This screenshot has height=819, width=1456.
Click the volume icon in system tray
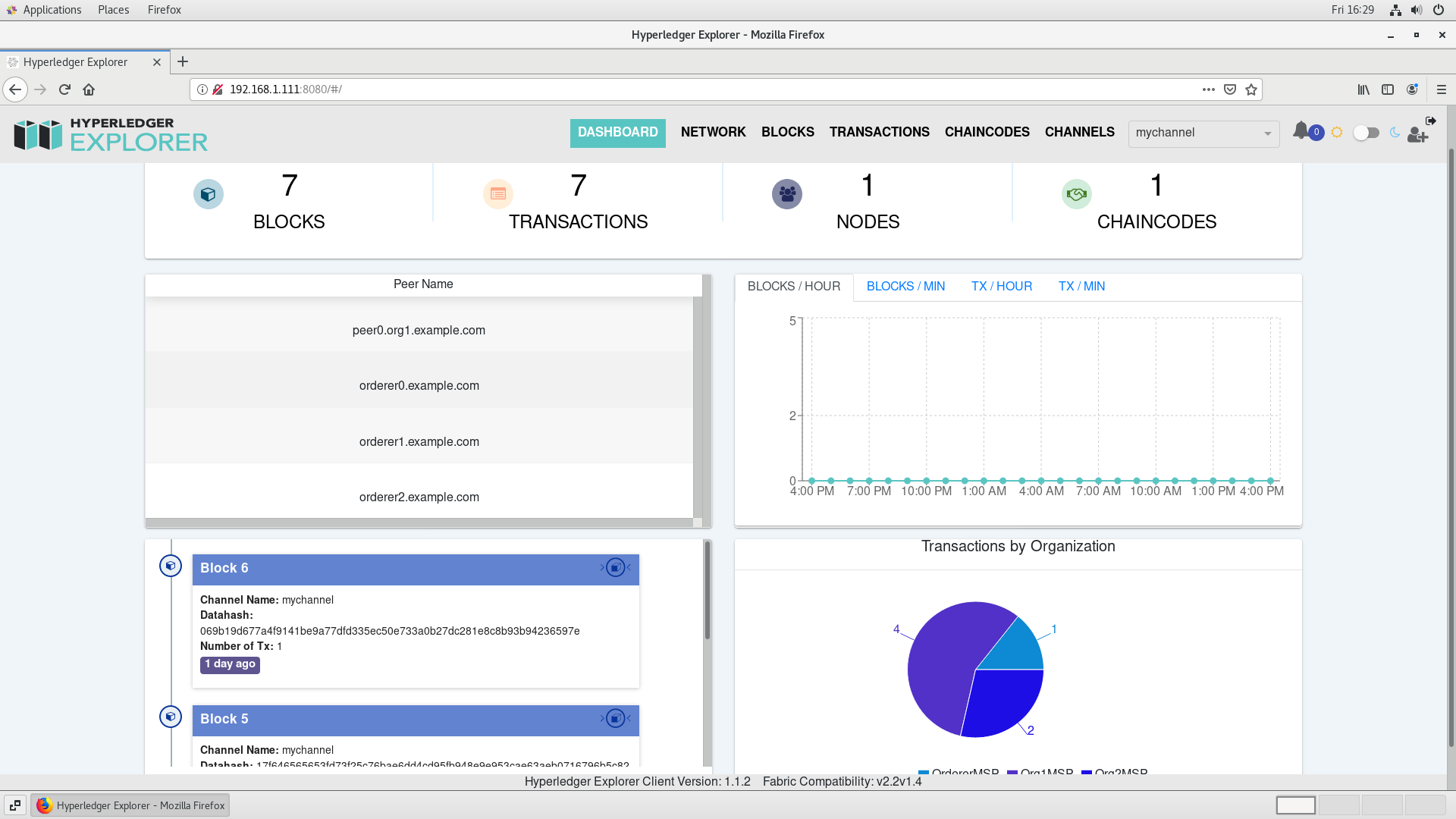(1417, 10)
